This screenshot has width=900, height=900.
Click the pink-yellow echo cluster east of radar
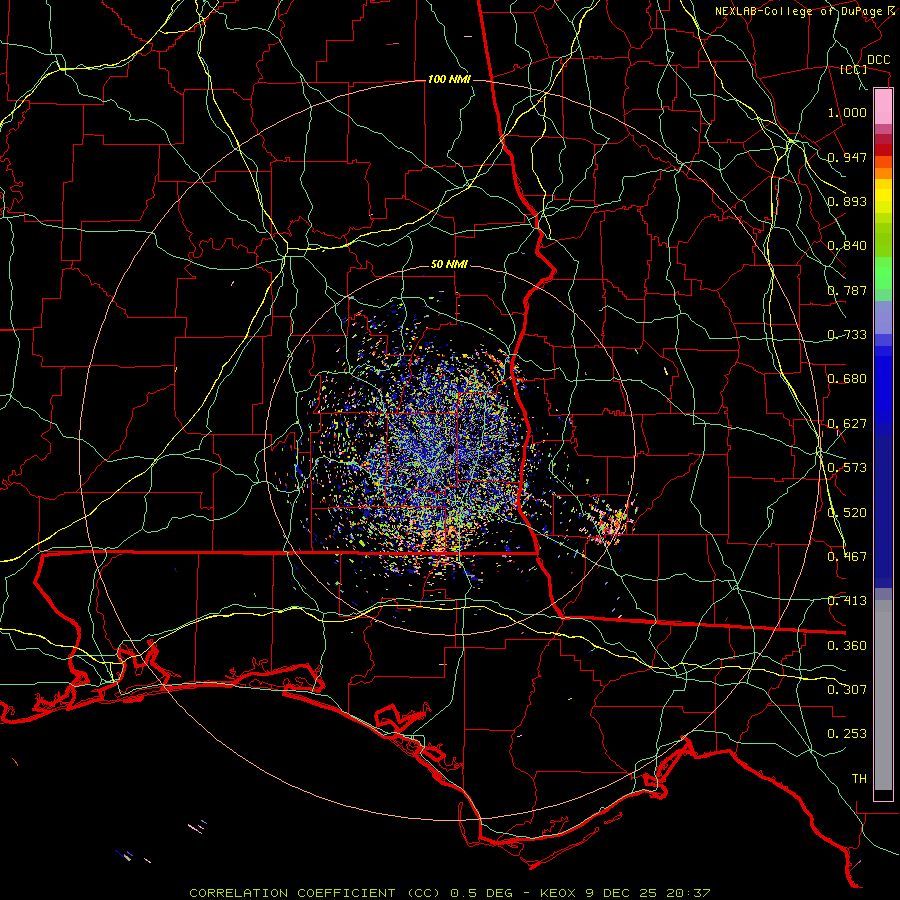click(x=610, y=522)
